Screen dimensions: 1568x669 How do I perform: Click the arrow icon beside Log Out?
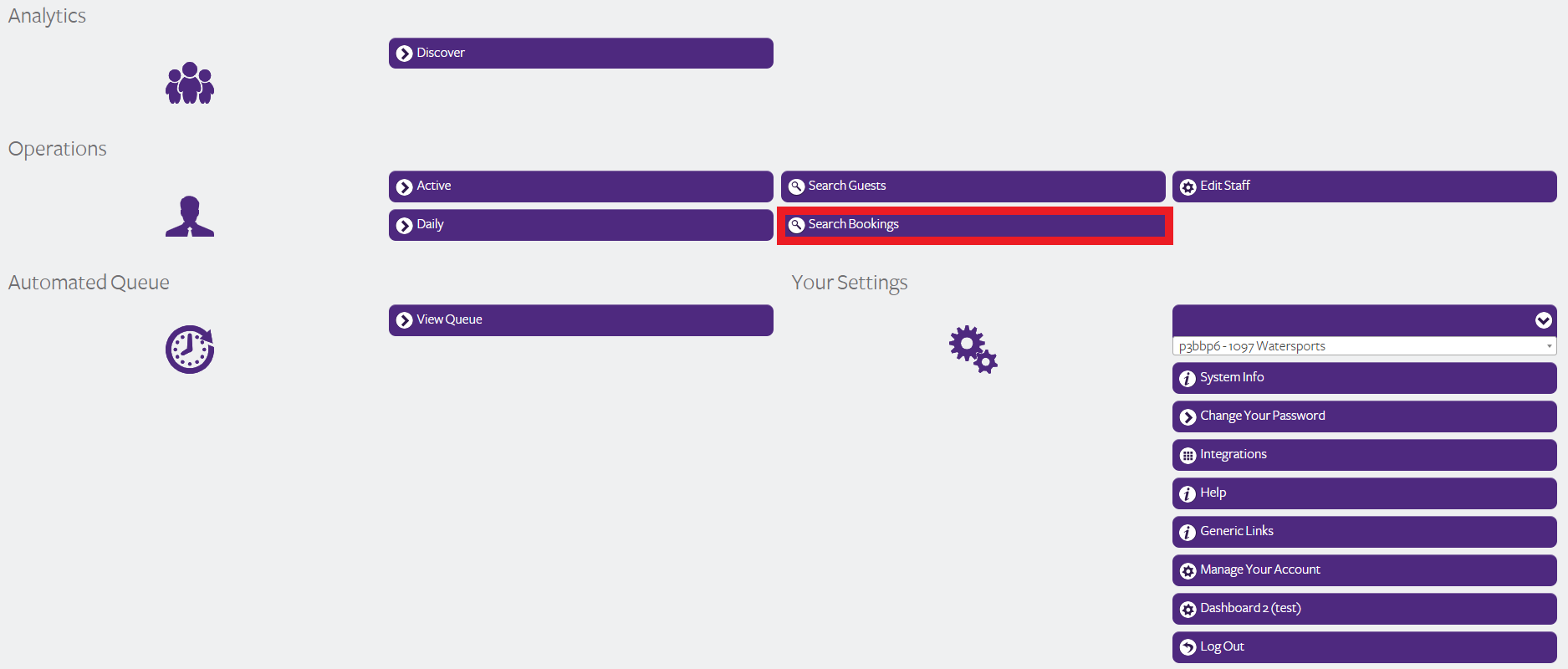coord(1187,647)
